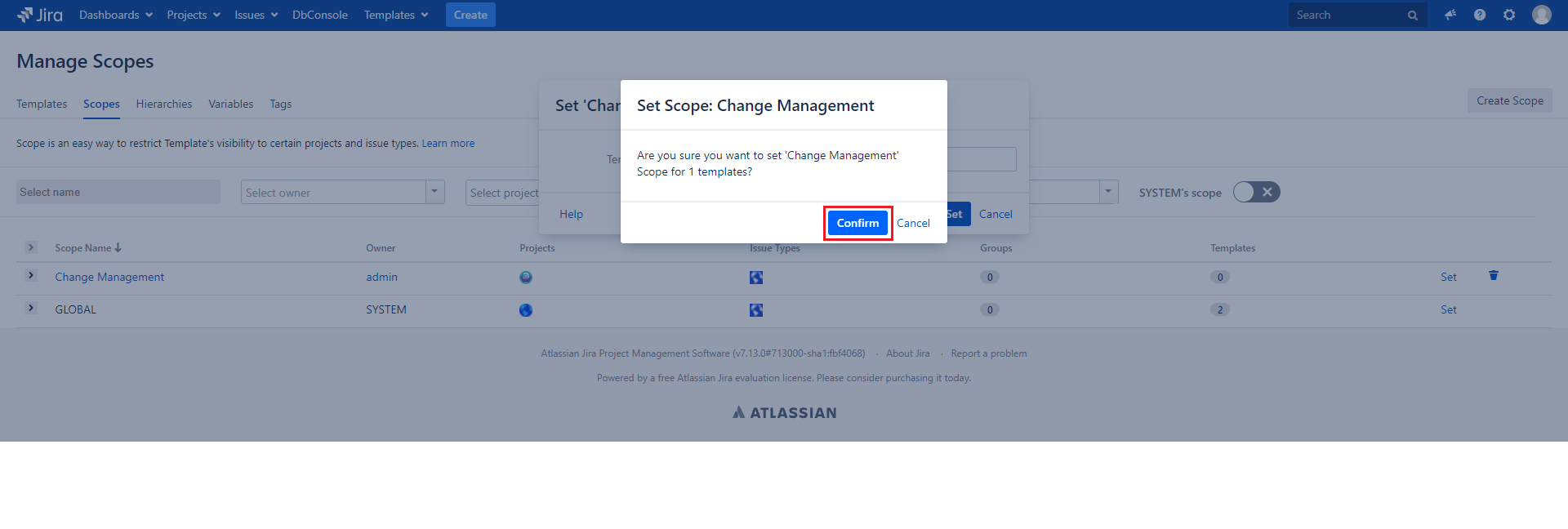Image resolution: width=1568 pixels, height=529 pixels.
Task: Expand all scope rows from header chevron
Action: [31, 247]
